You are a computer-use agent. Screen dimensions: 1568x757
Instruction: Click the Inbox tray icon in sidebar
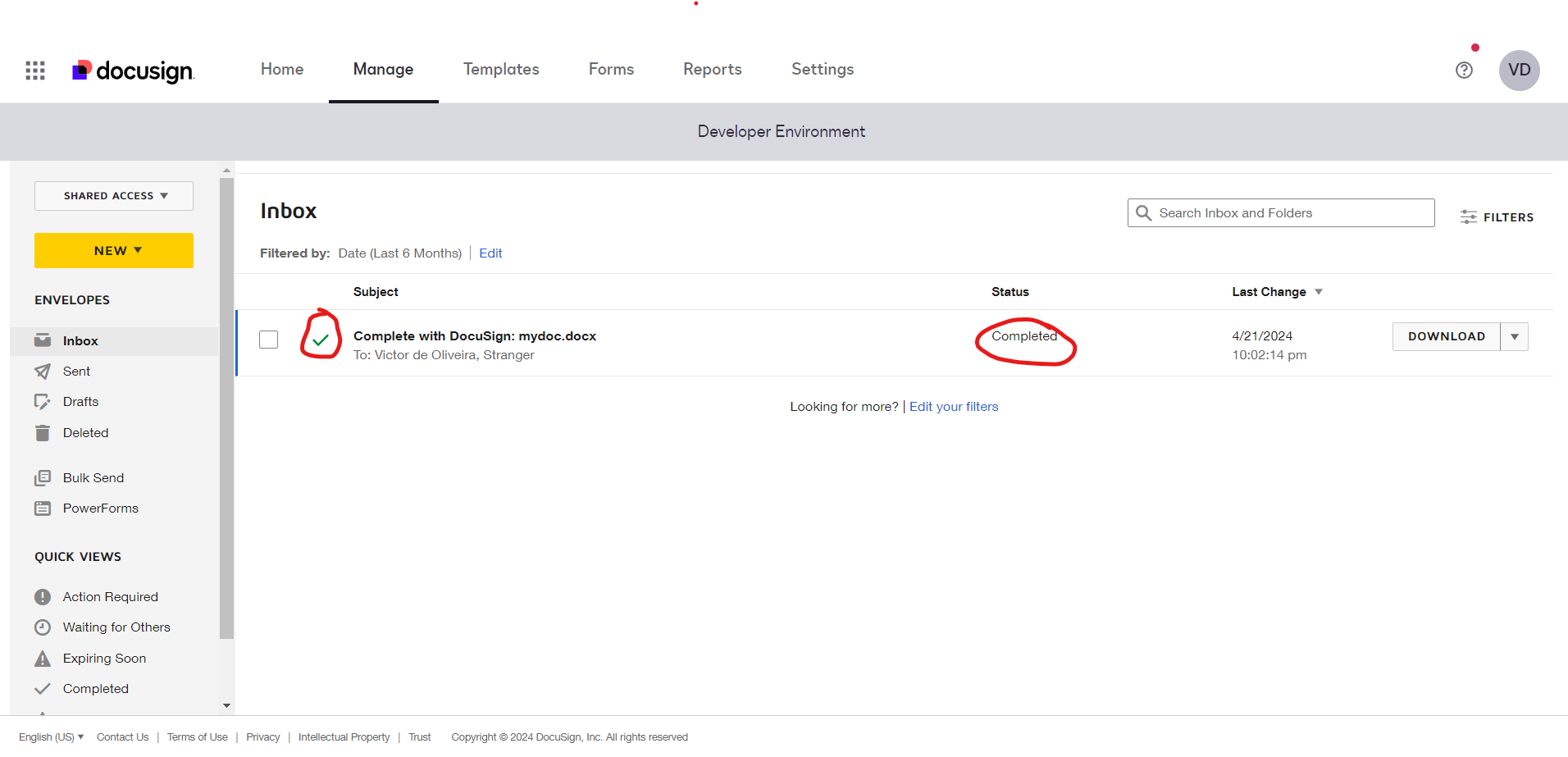tap(43, 340)
